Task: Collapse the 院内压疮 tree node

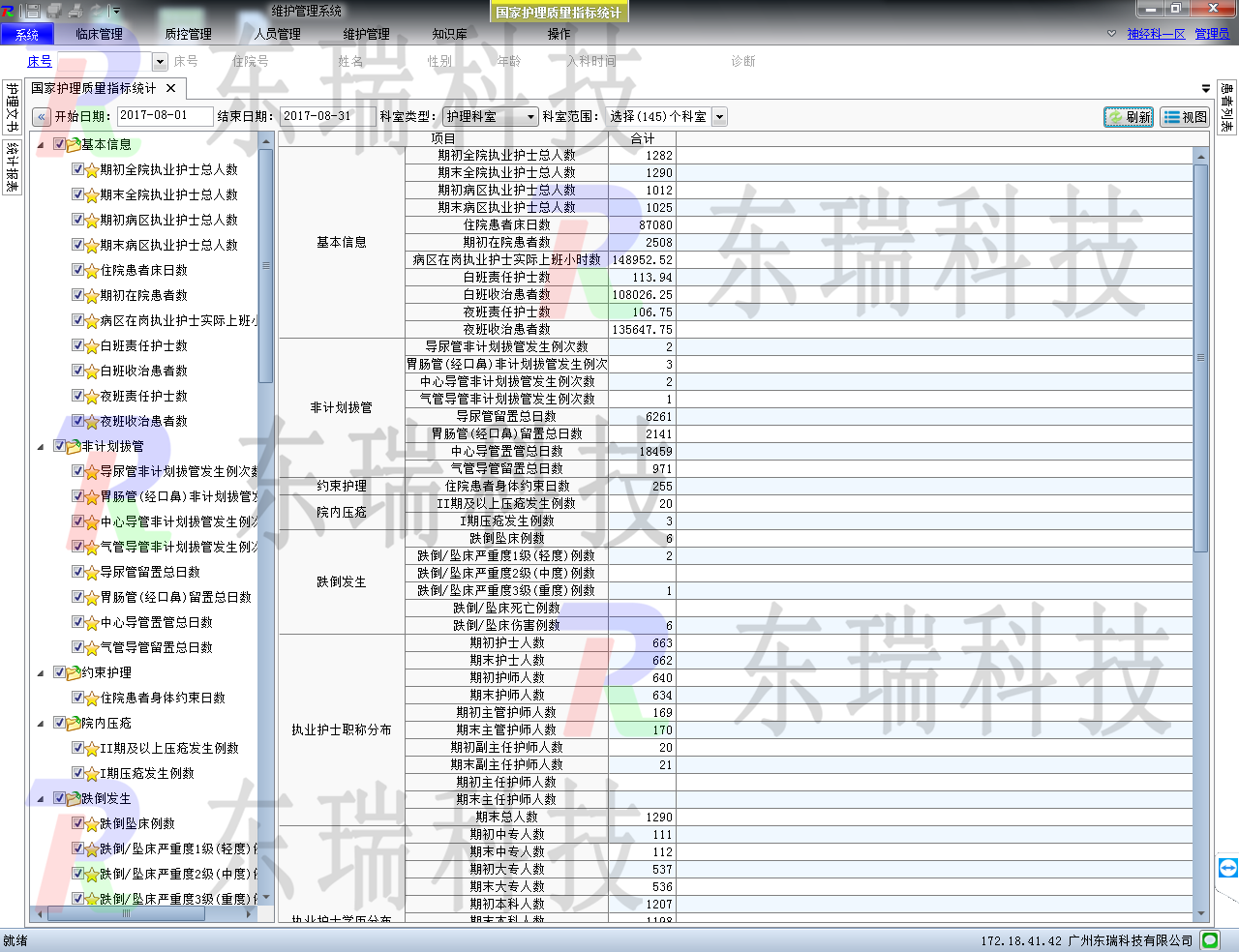Action: click(41, 724)
